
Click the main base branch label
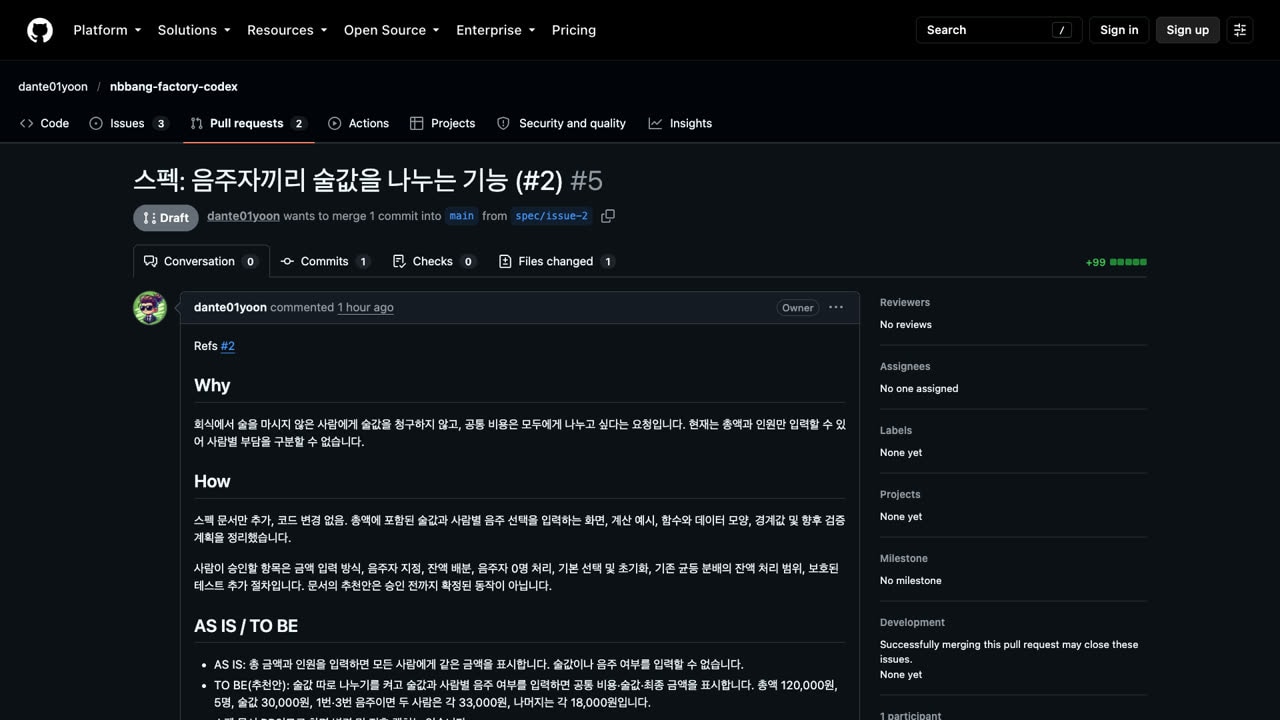pyautogui.click(x=462, y=216)
